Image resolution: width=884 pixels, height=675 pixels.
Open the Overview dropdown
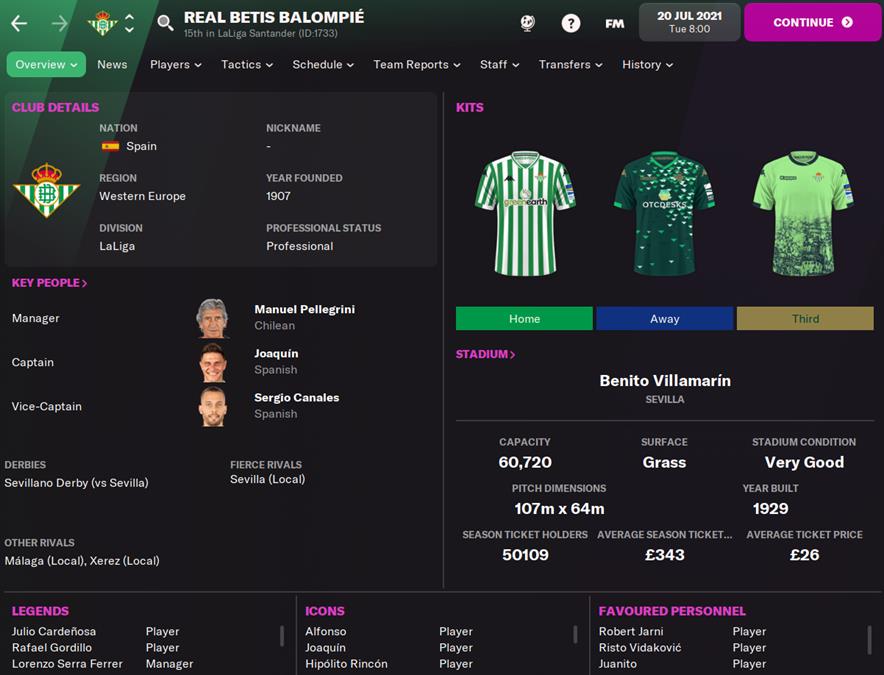tap(46, 64)
